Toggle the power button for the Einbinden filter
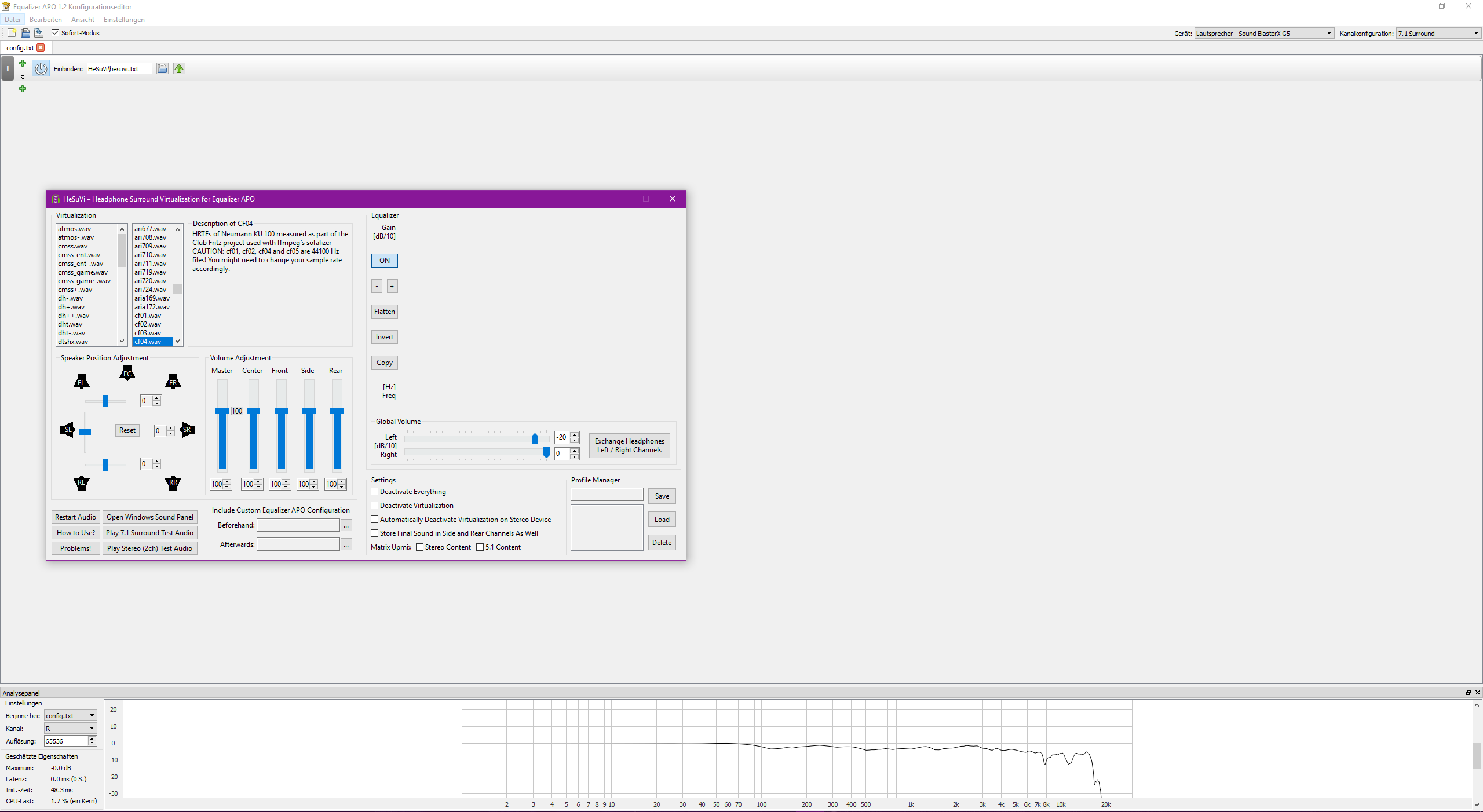 click(x=41, y=68)
